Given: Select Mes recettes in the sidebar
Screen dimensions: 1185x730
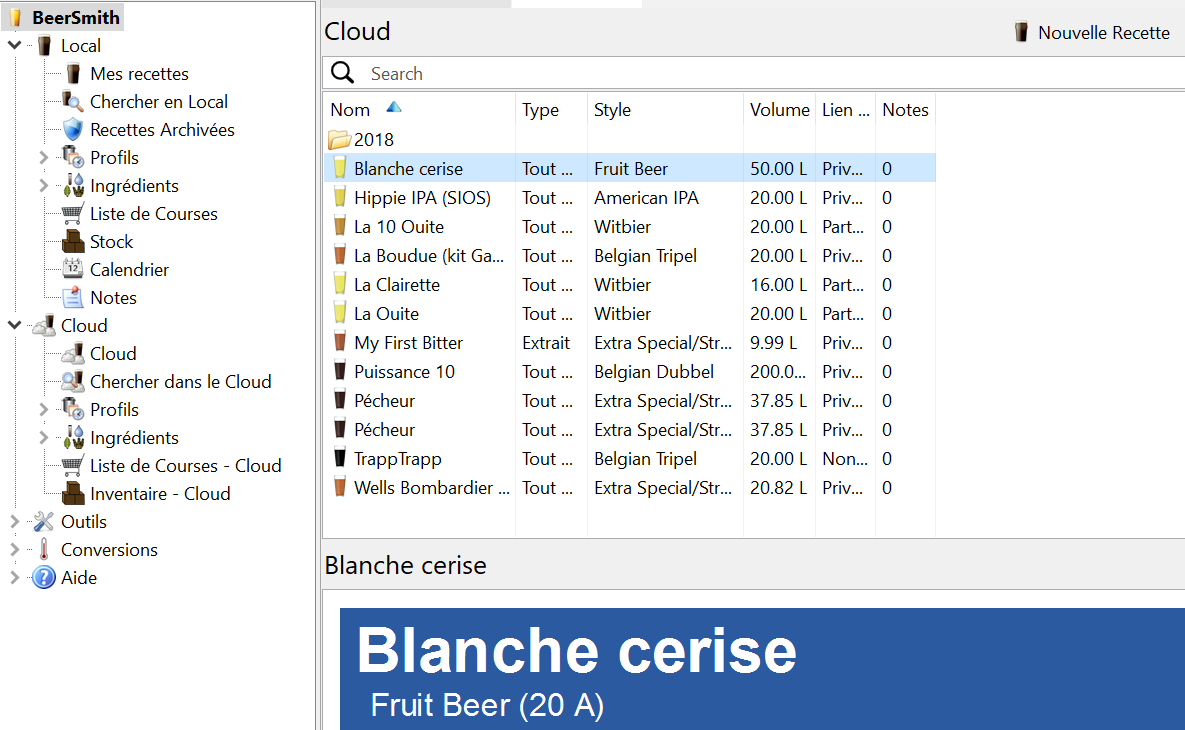Looking at the screenshot, I should (x=139, y=74).
